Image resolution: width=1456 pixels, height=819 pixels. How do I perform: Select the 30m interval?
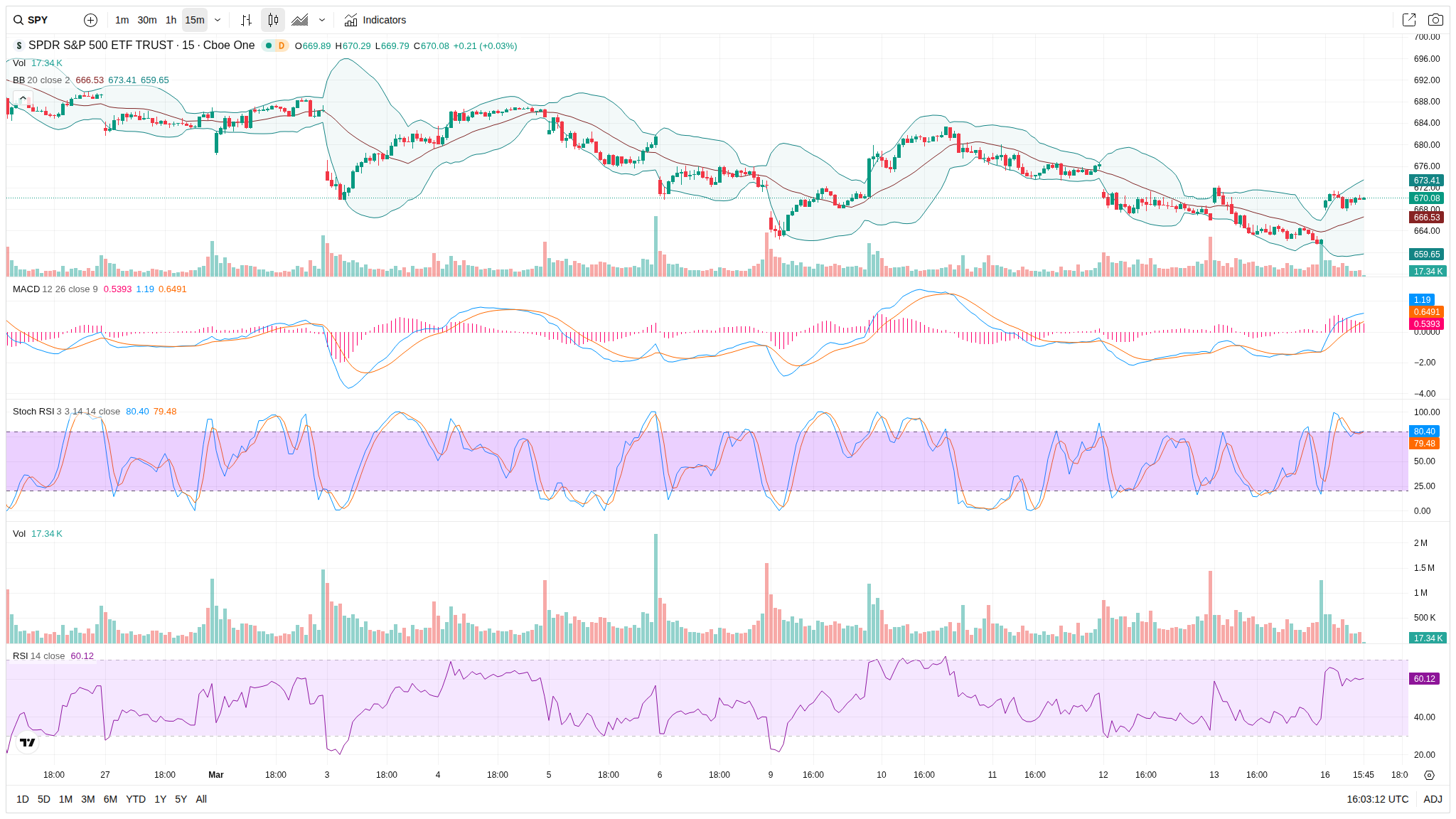point(147,20)
